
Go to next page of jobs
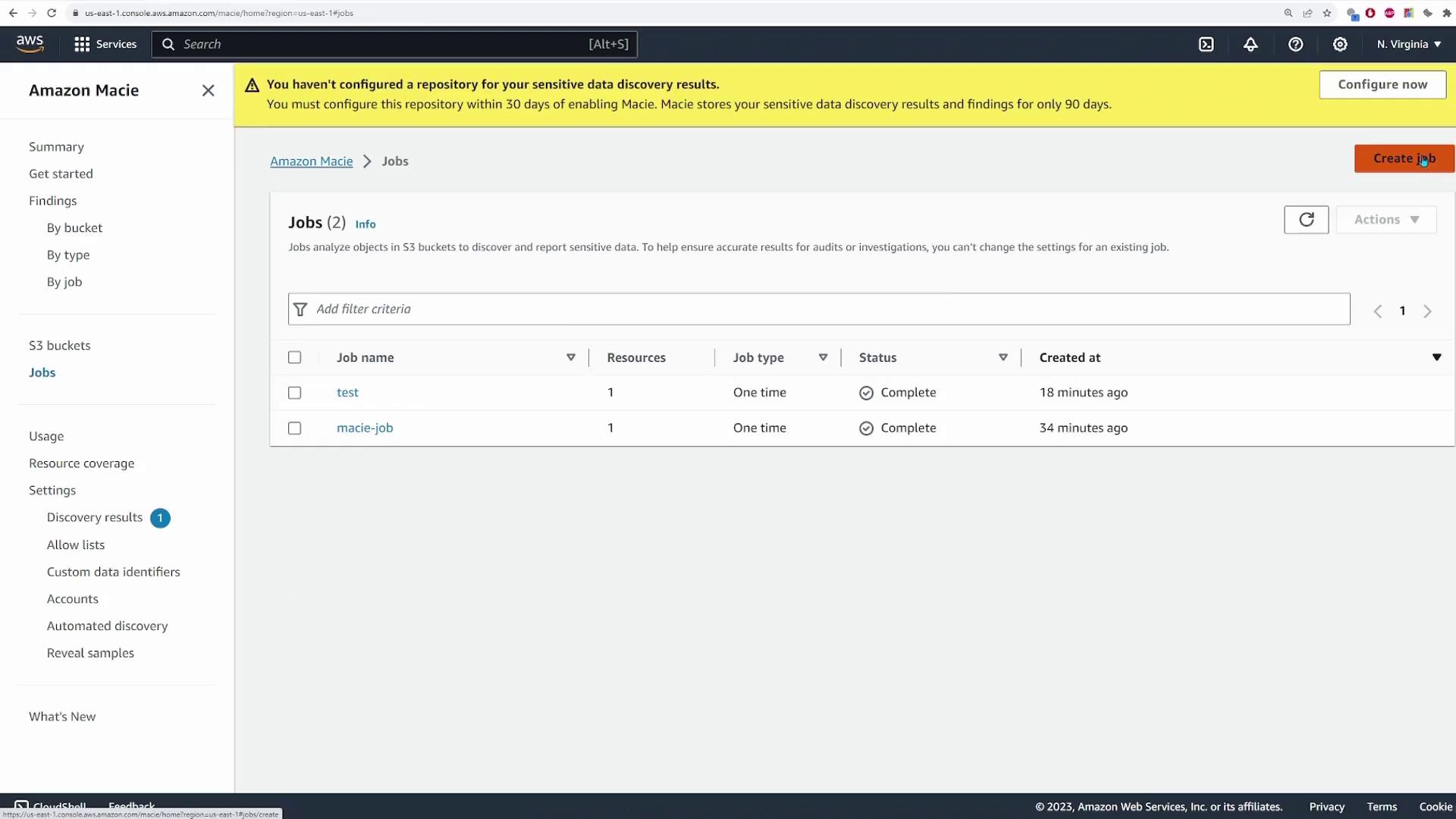pos(1427,312)
